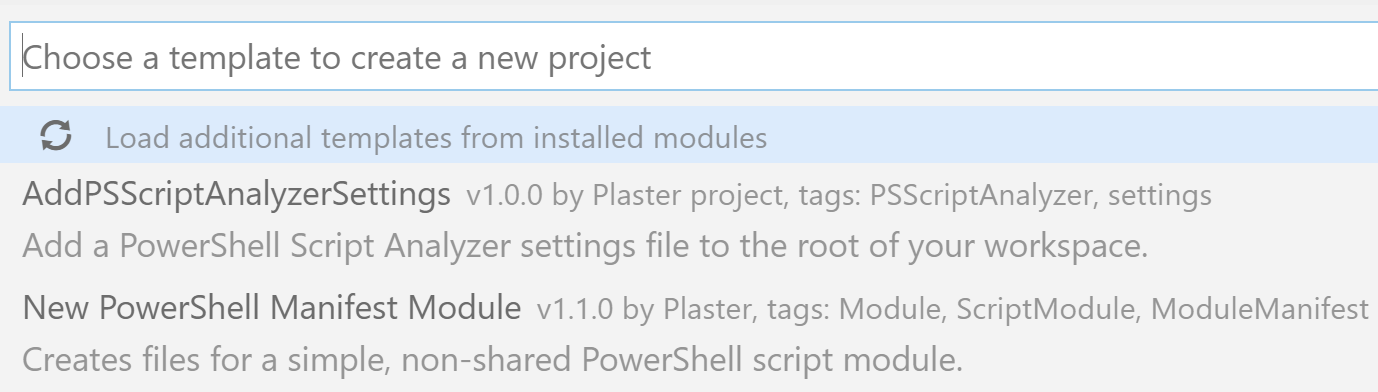Click the 'by Plaster project' author text

click(667, 197)
